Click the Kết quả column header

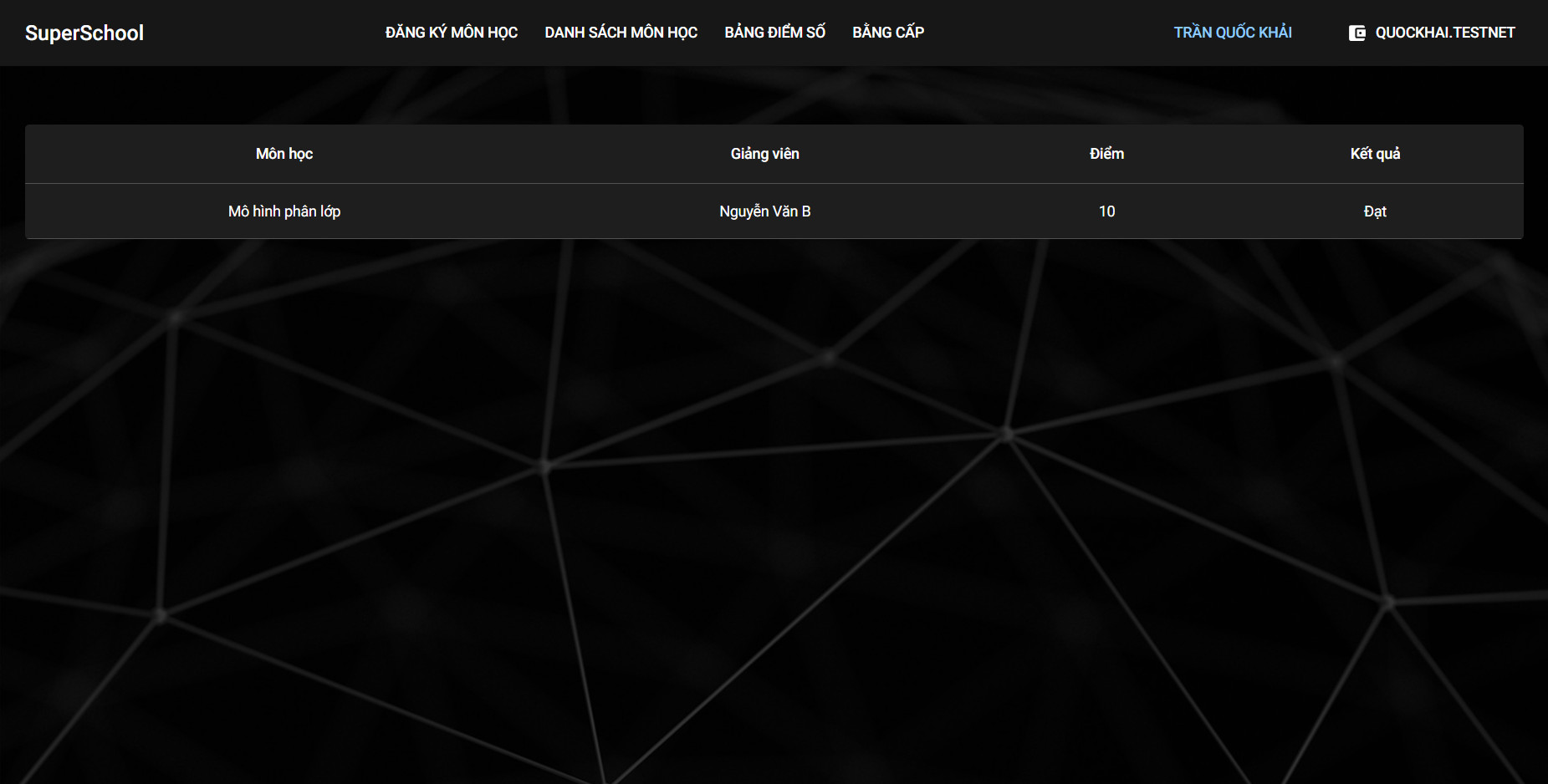coord(1375,154)
